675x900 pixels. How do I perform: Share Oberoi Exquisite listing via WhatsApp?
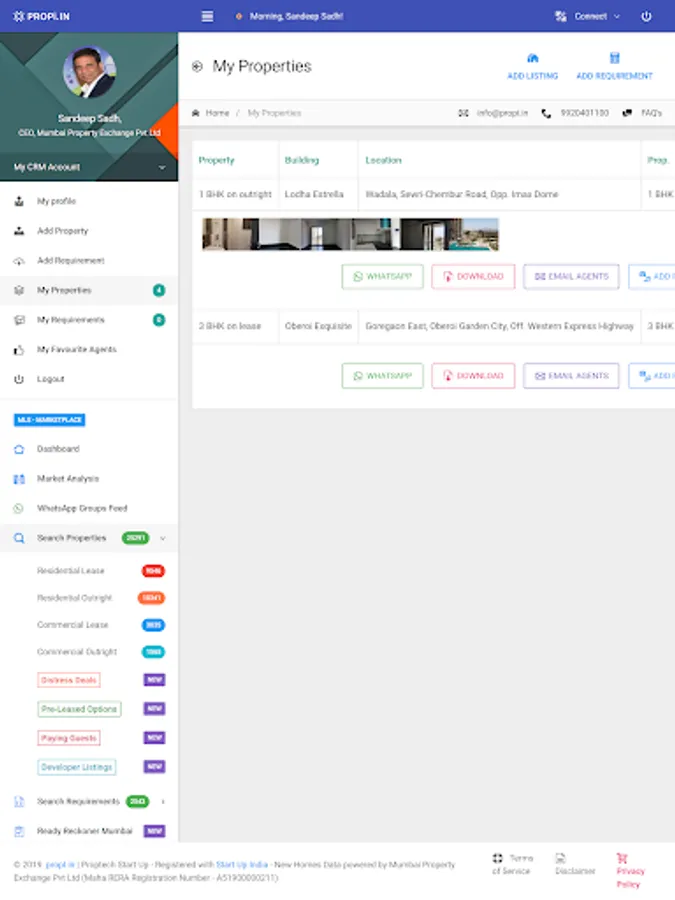tap(382, 375)
